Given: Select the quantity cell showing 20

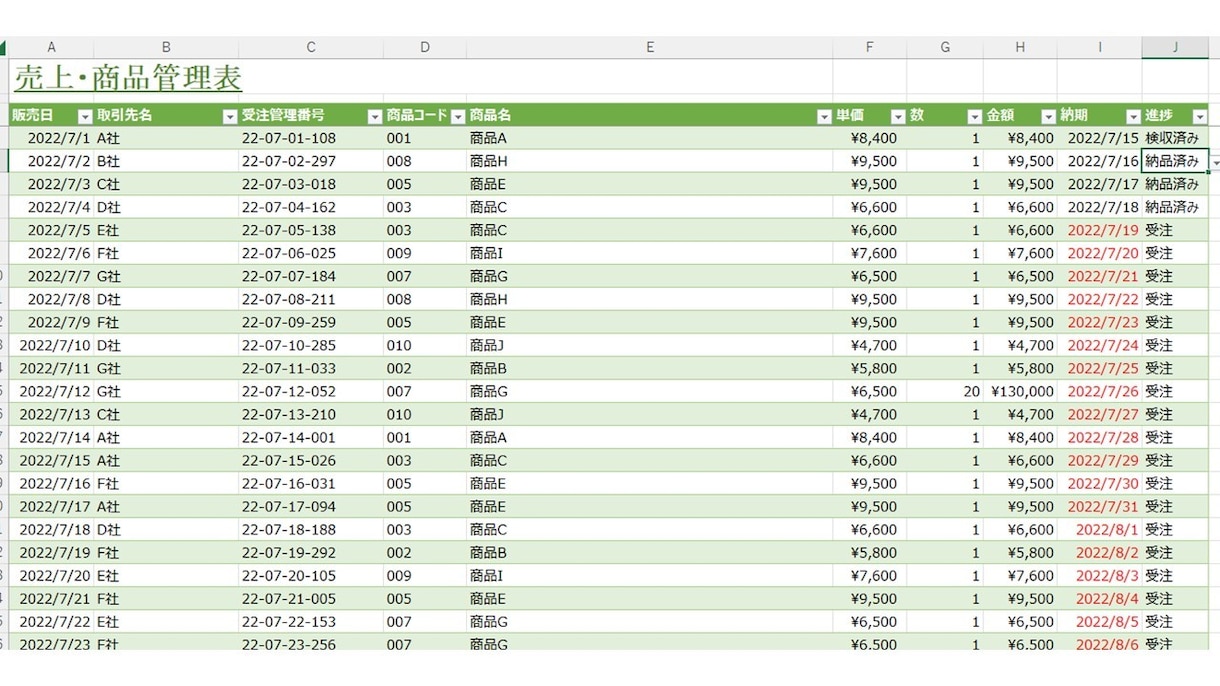Looking at the screenshot, I should [x=945, y=391].
